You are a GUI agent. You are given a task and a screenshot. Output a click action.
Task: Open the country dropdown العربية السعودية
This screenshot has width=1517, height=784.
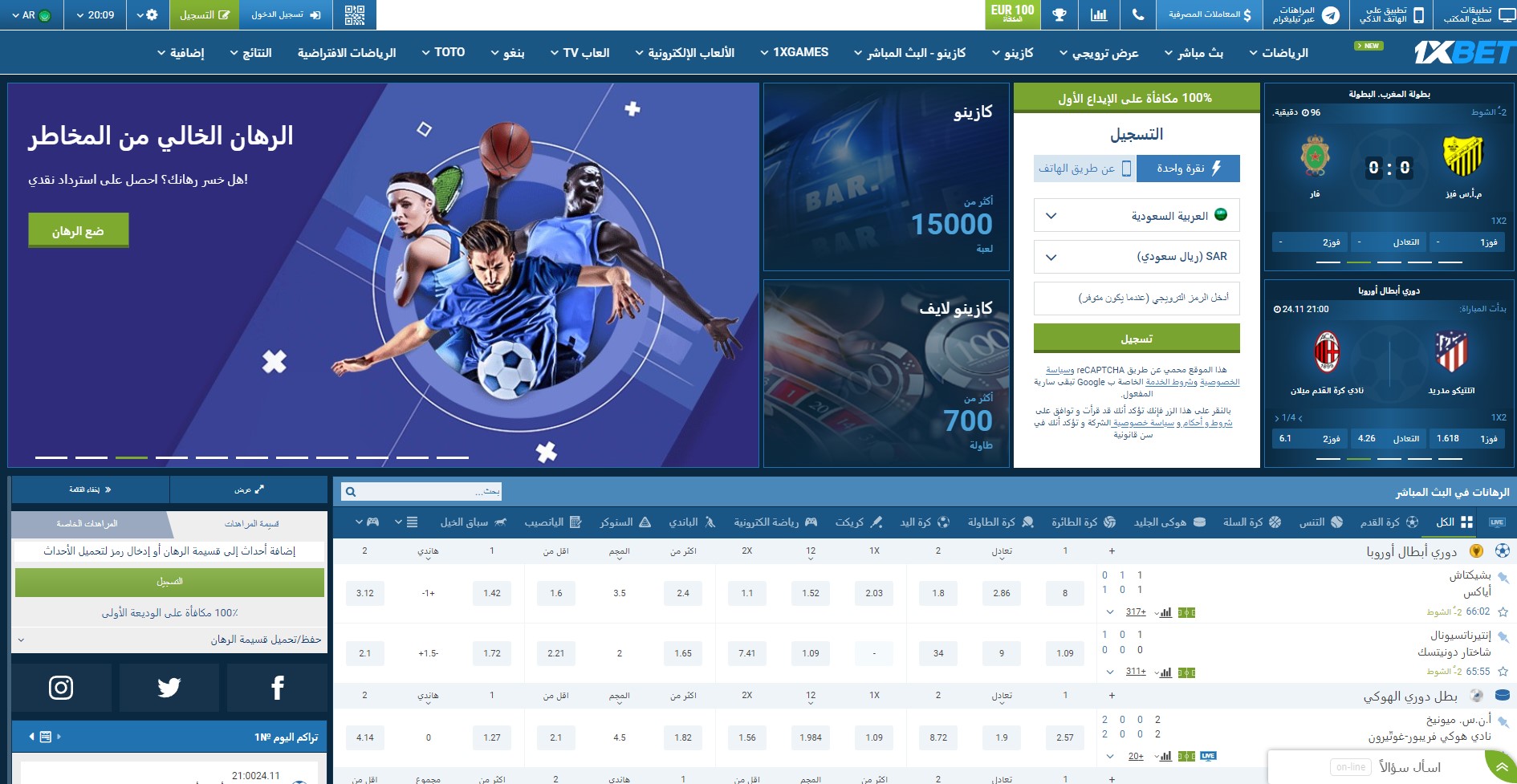pos(1137,215)
